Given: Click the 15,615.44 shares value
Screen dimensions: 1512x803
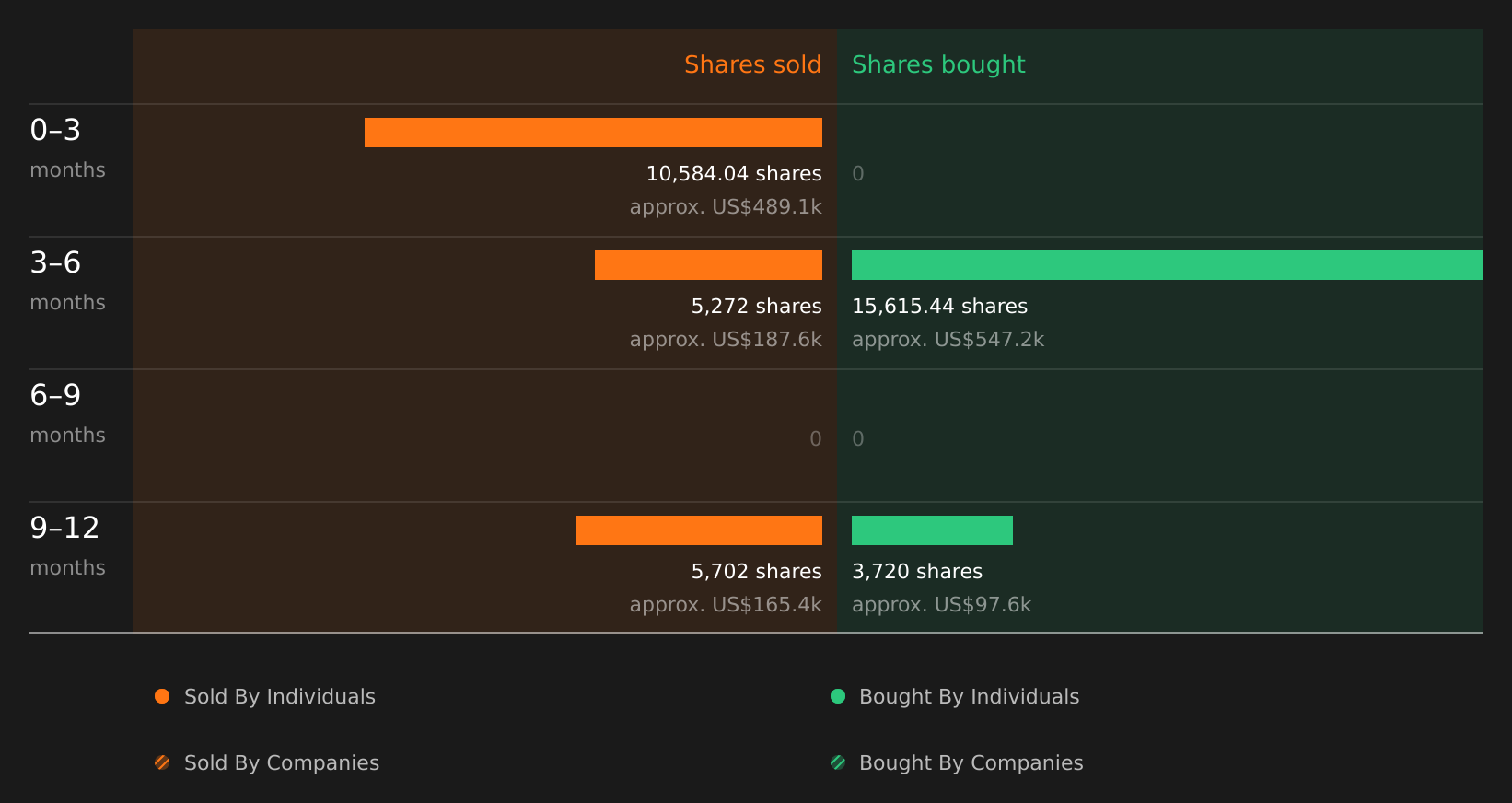Looking at the screenshot, I should click(x=939, y=306).
